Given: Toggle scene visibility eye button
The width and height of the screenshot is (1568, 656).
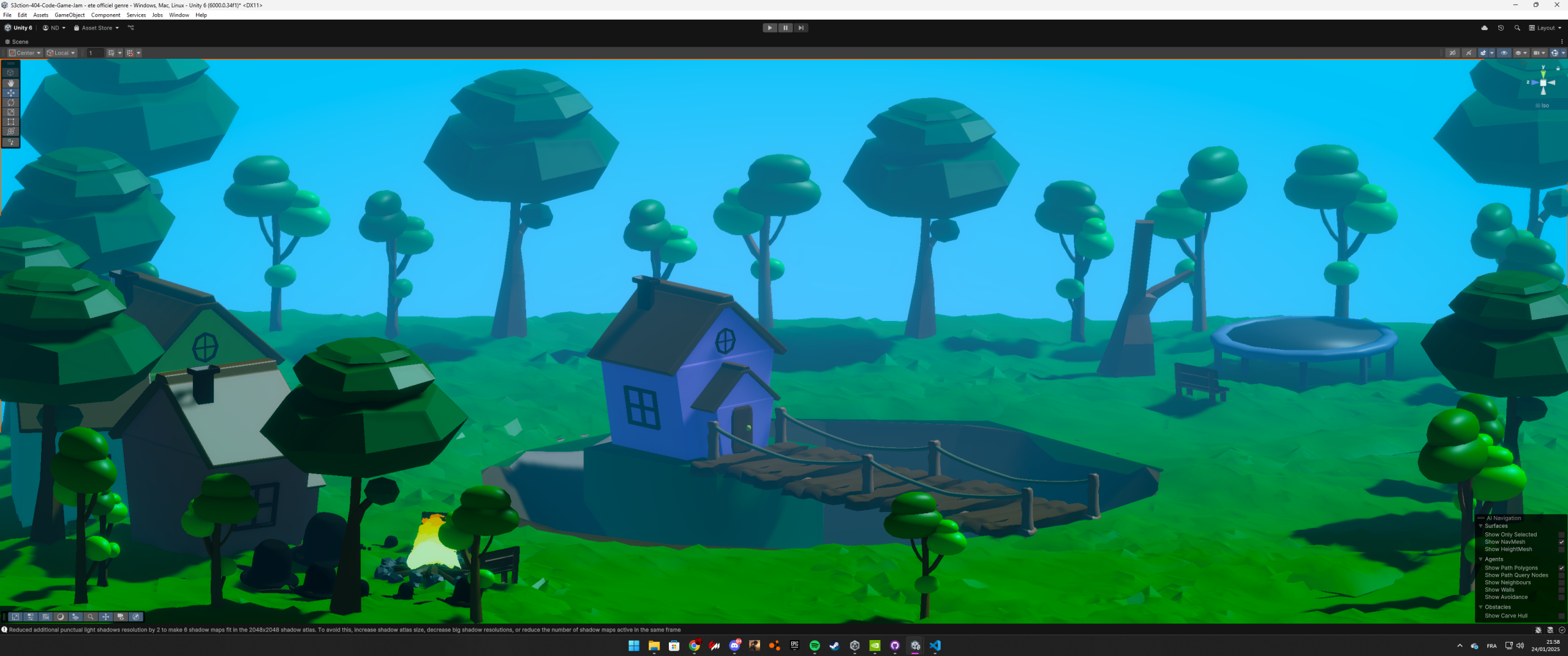Looking at the screenshot, I should click(x=1504, y=53).
